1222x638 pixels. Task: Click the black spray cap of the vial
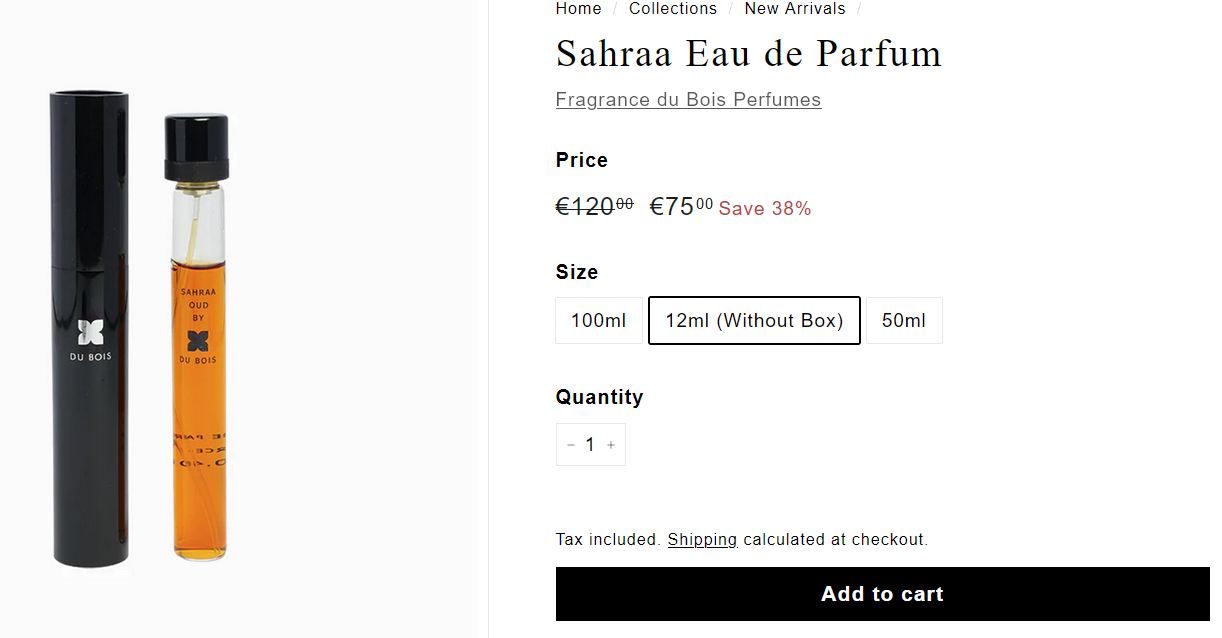click(x=197, y=146)
